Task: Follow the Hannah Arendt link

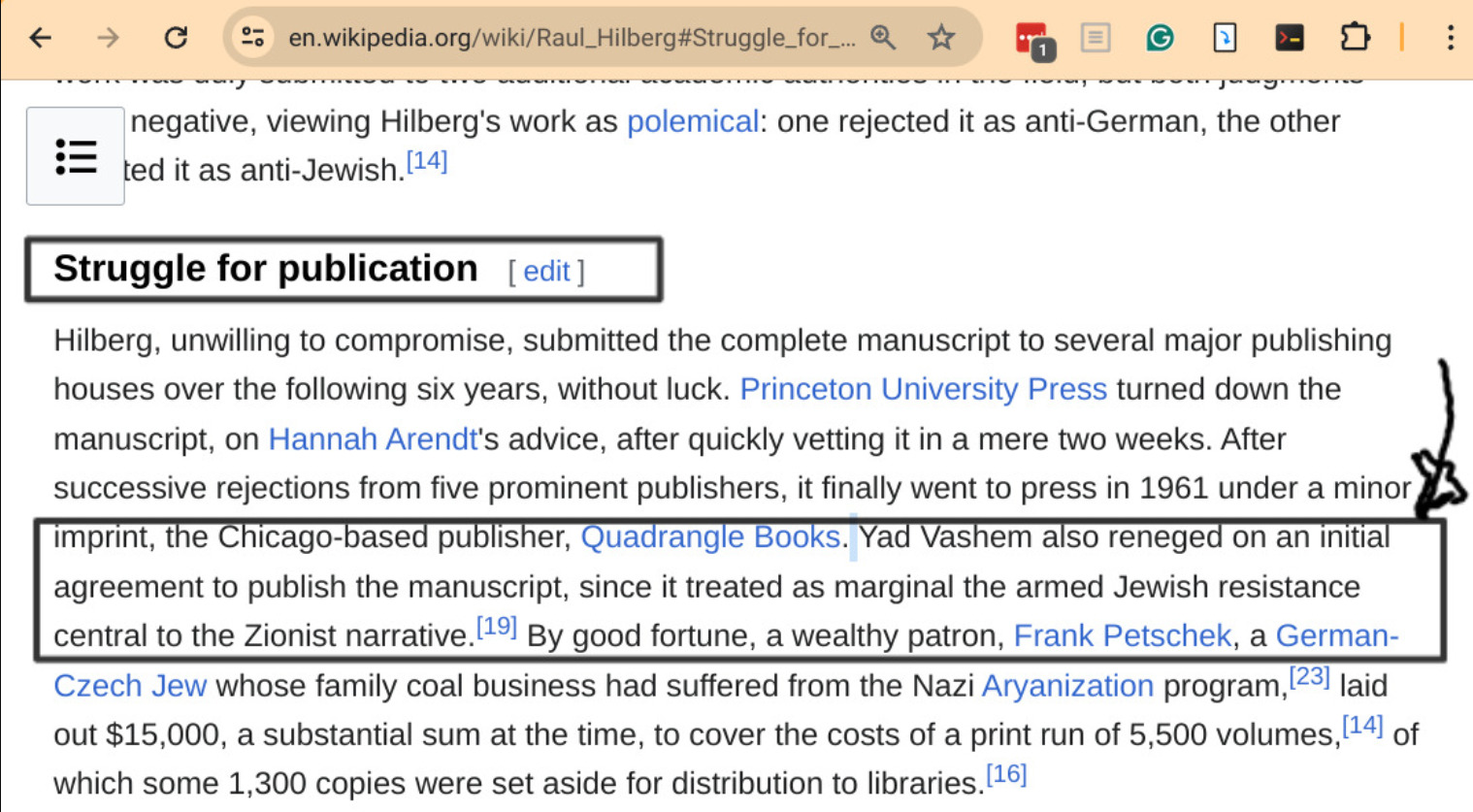Action: tap(373, 439)
